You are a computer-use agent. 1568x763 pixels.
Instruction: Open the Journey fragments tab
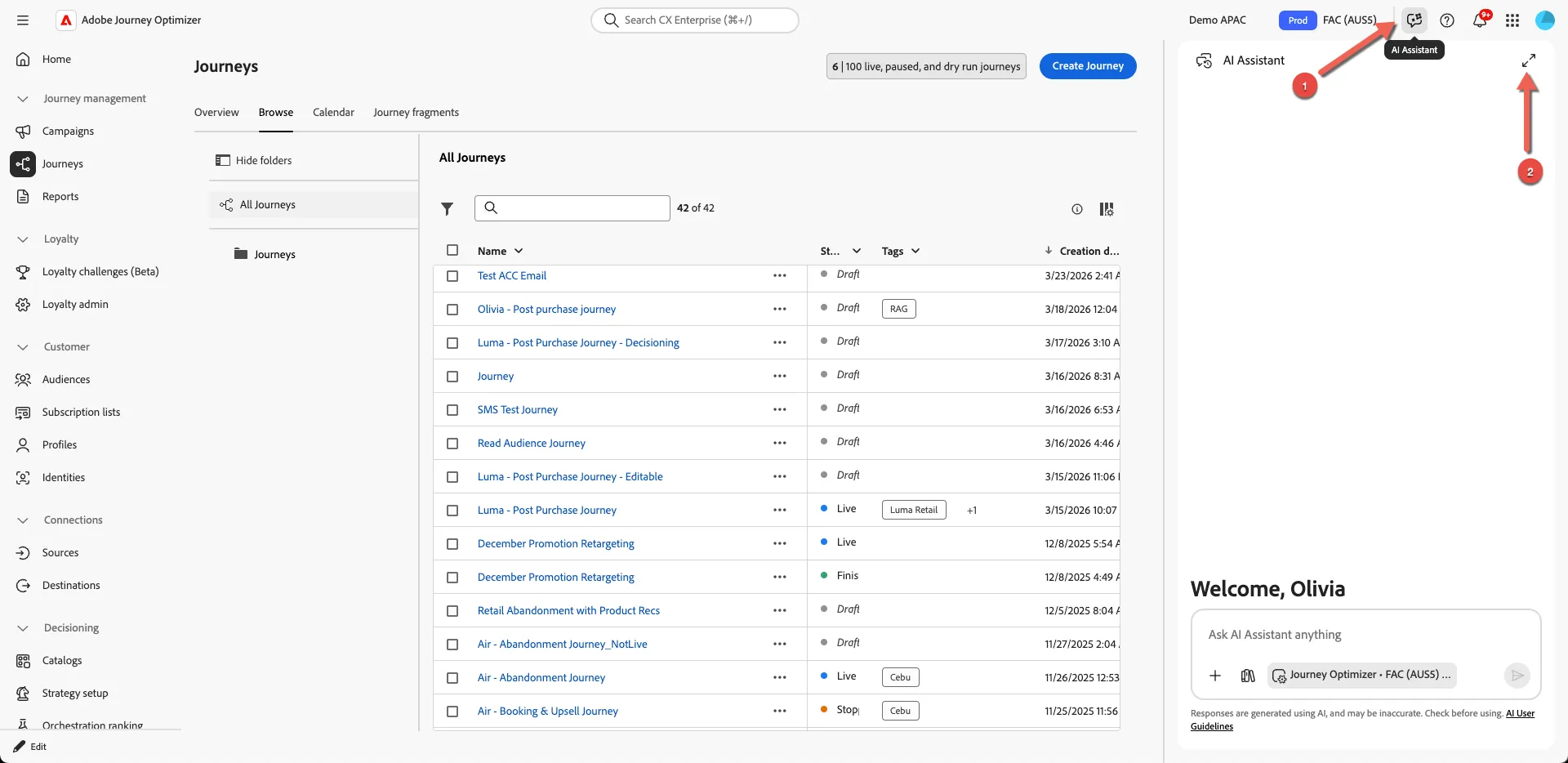click(416, 113)
